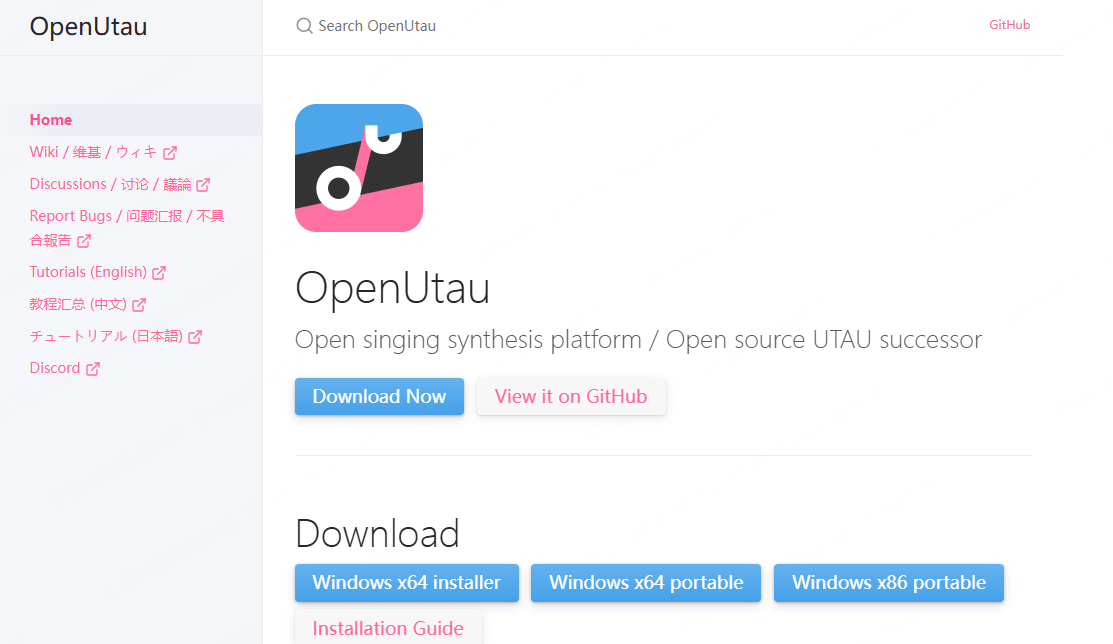Click the large OpenUtau page heading
This screenshot has width=1113, height=644.
point(393,288)
